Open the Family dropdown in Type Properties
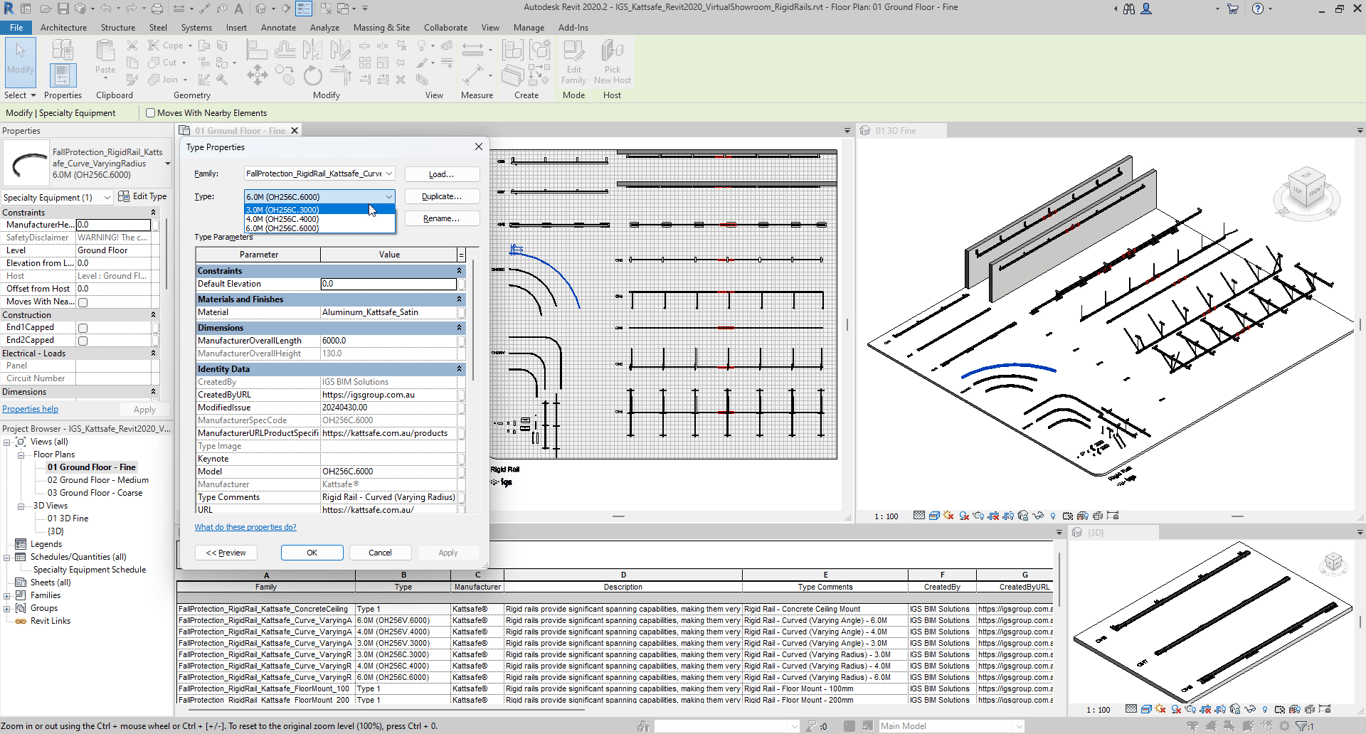Viewport: 1366px width, 734px height. [x=388, y=174]
